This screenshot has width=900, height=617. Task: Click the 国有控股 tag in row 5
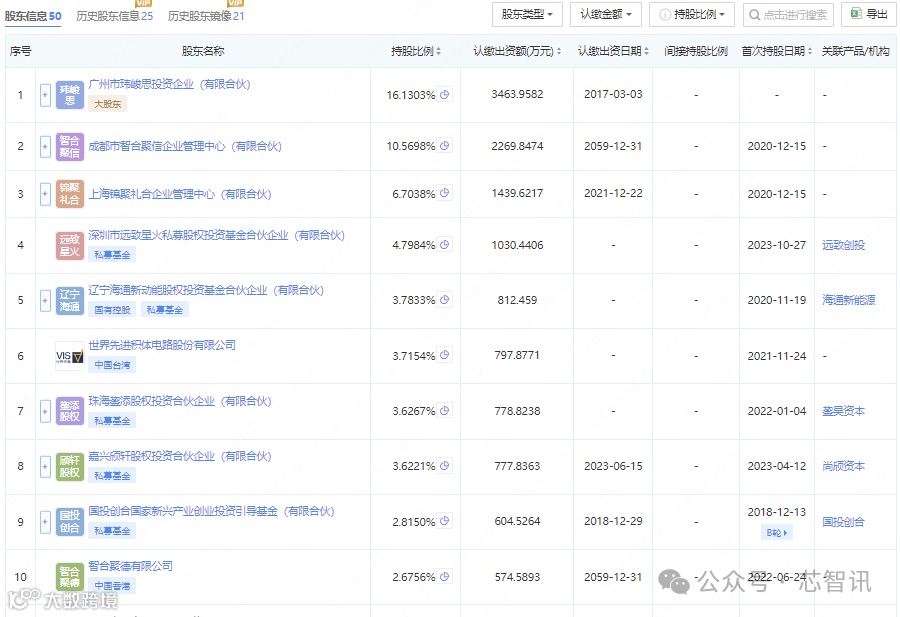112,310
